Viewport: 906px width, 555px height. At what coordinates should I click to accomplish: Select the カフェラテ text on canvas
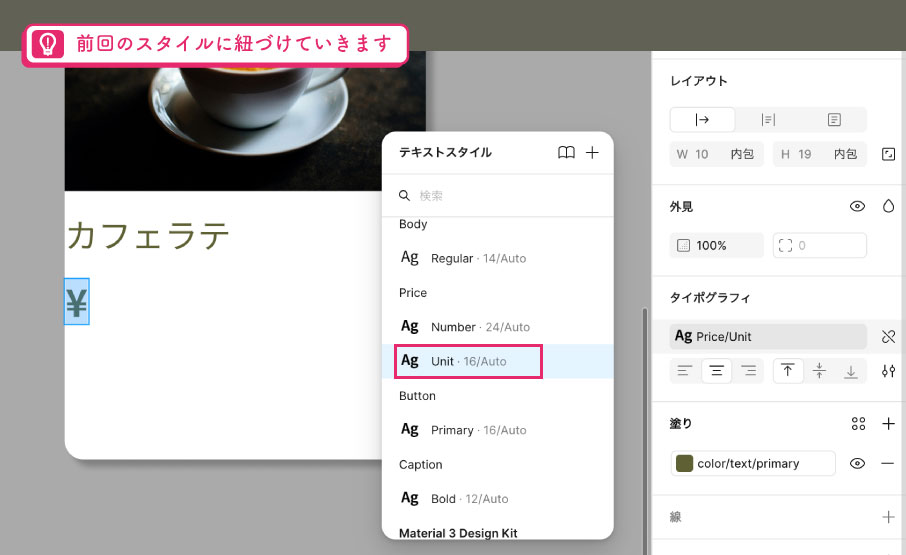148,235
